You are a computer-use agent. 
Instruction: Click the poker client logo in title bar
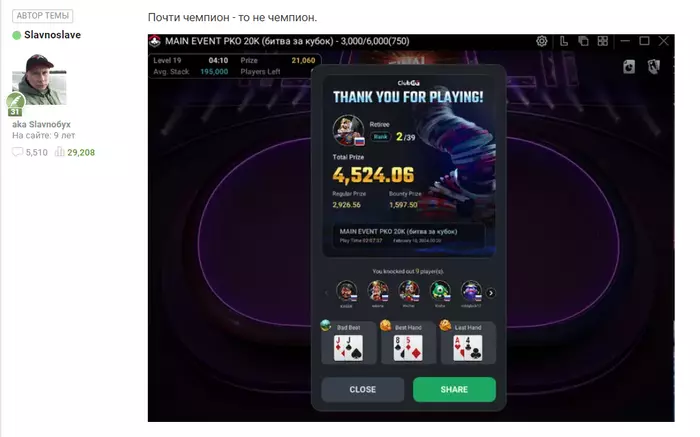pos(155,41)
